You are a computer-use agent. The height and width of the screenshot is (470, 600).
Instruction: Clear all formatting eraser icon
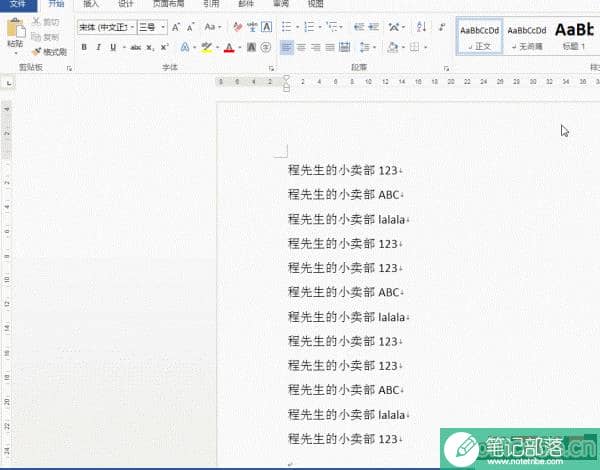click(238, 27)
